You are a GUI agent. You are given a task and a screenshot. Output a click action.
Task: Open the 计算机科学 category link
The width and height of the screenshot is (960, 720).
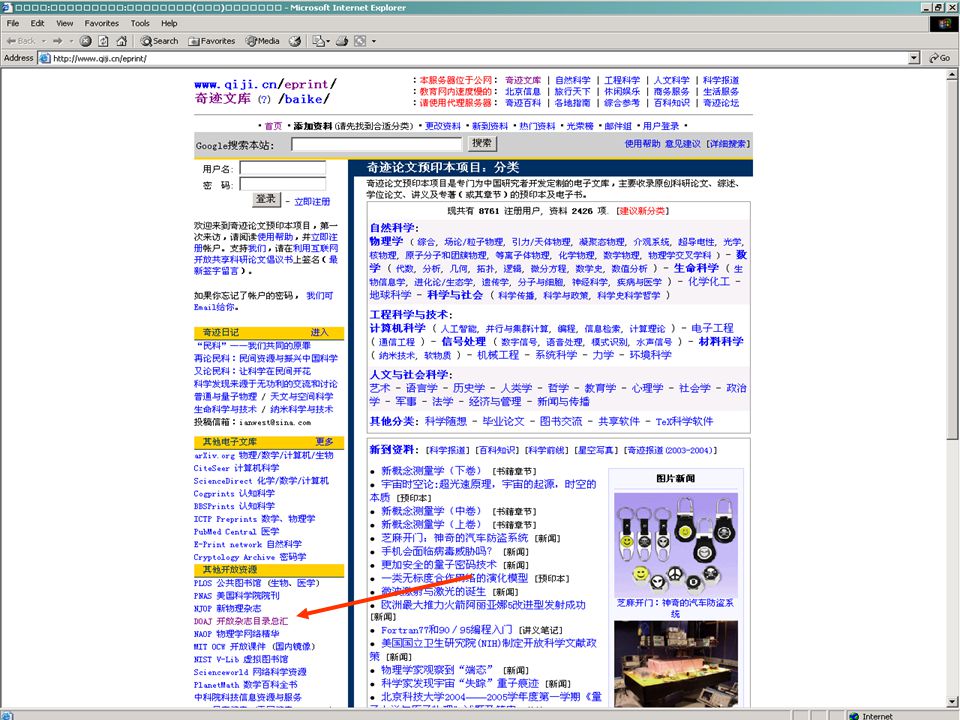tap(397, 328)
